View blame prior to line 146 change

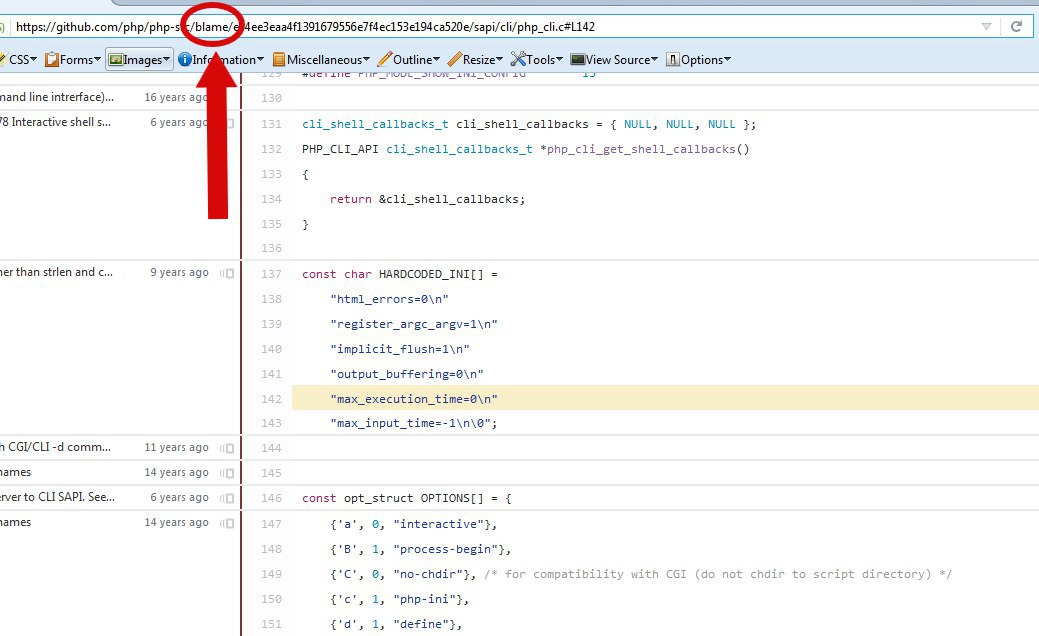(x=227, y=498)
